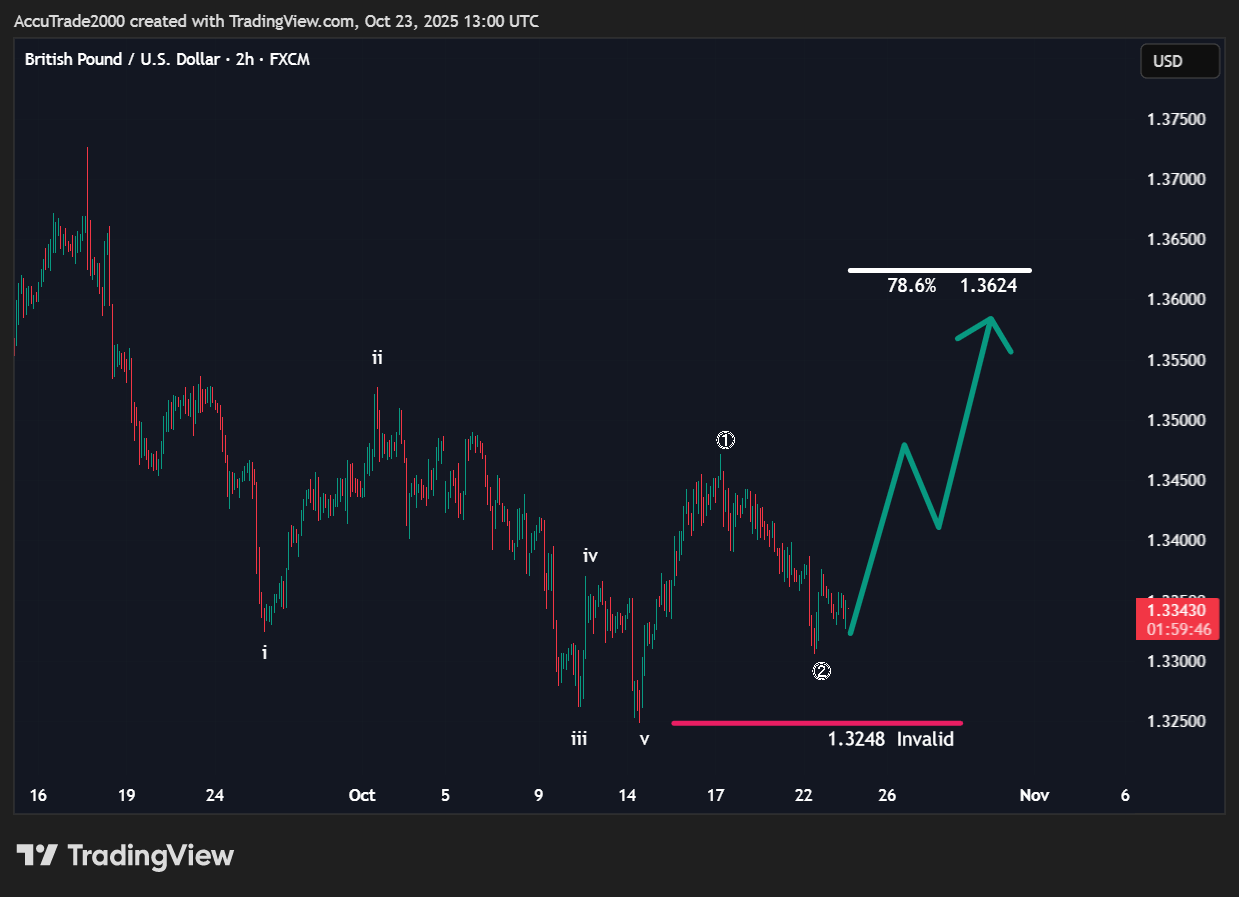Image resolution: width=1239 pixels, height=897 pixels.
Task: Click the circled wave 1 marker
Action: coord(726,440)
